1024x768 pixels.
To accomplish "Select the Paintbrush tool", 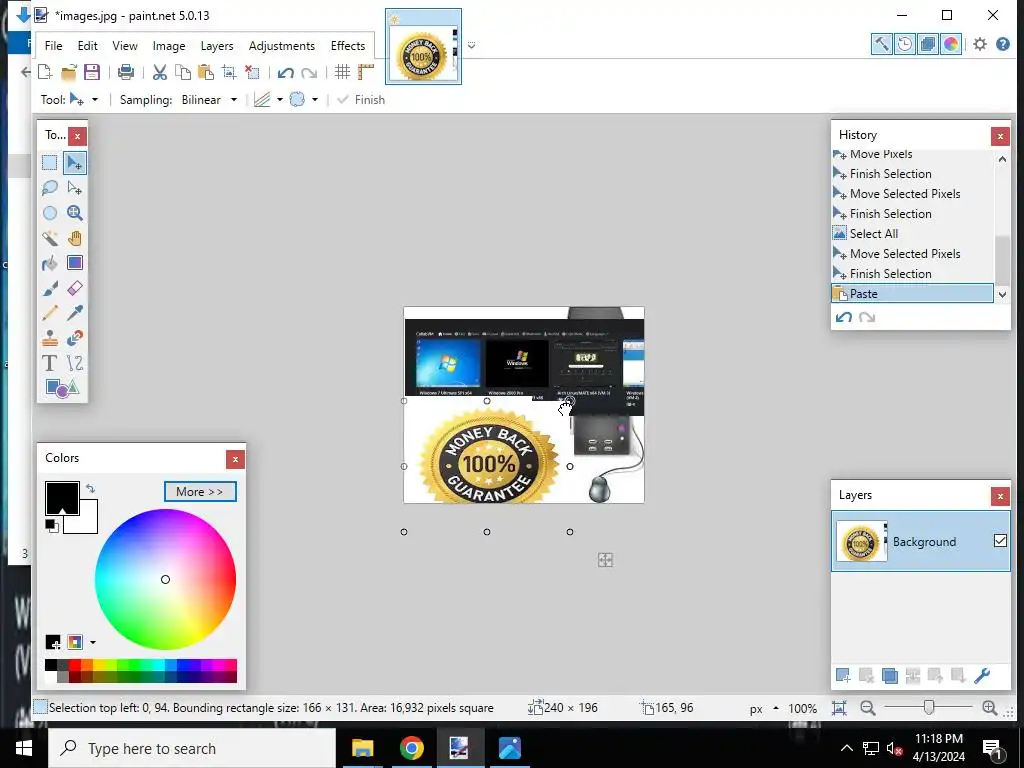I will point(50,288).
